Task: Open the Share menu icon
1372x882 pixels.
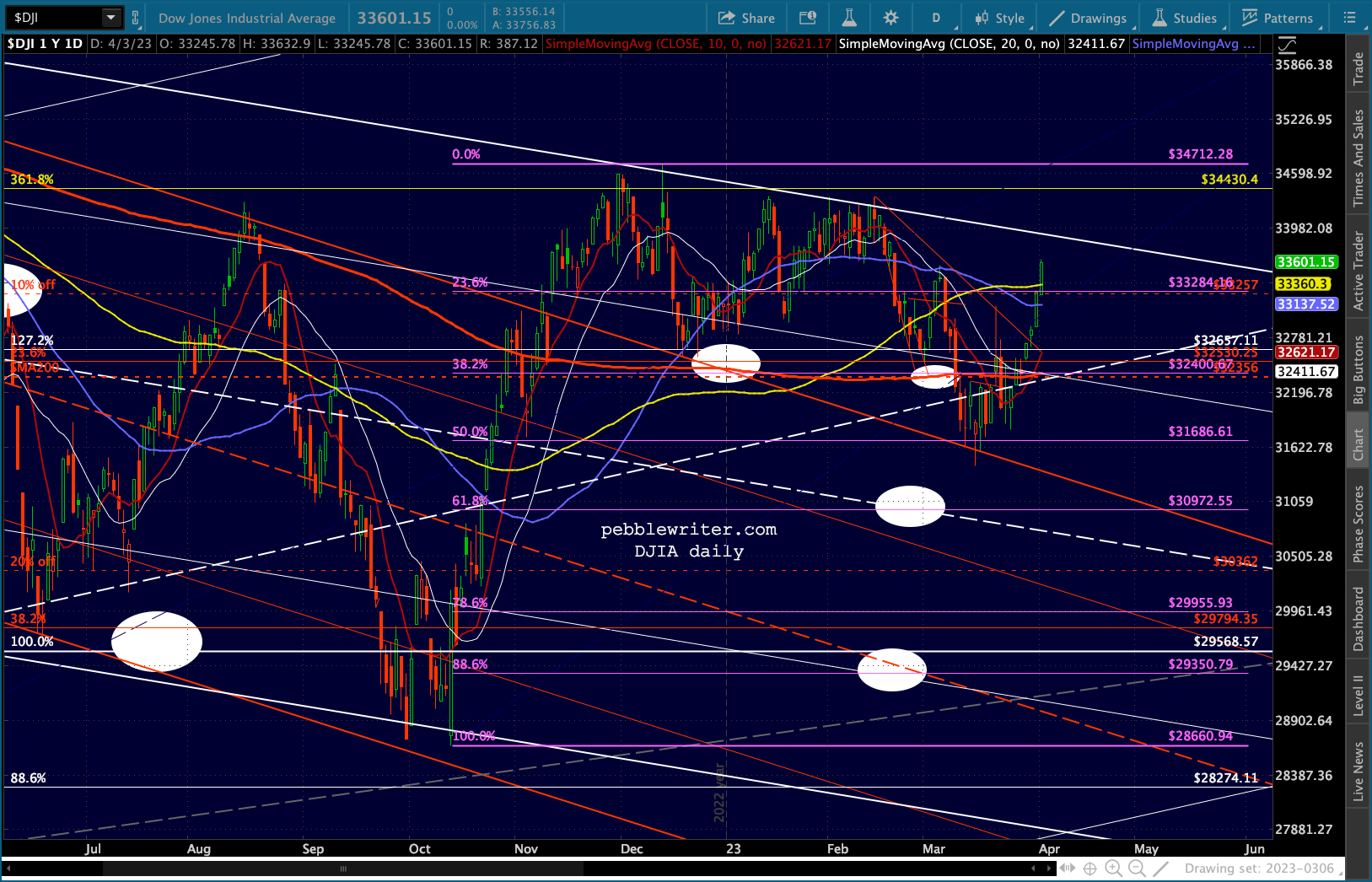Action: pyautogui.click(x=746, y=18)
